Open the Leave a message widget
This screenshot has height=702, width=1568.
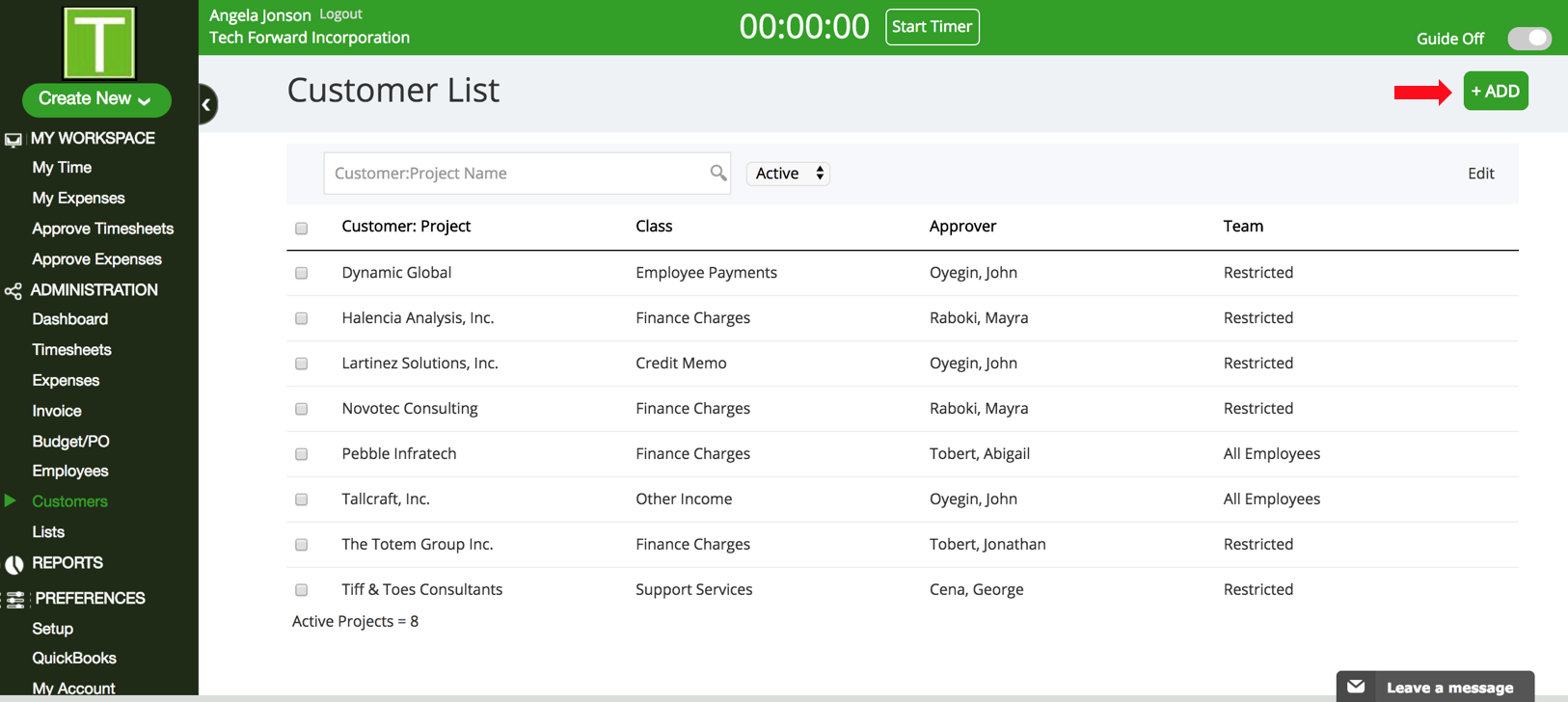click(x=1435, y=687)
